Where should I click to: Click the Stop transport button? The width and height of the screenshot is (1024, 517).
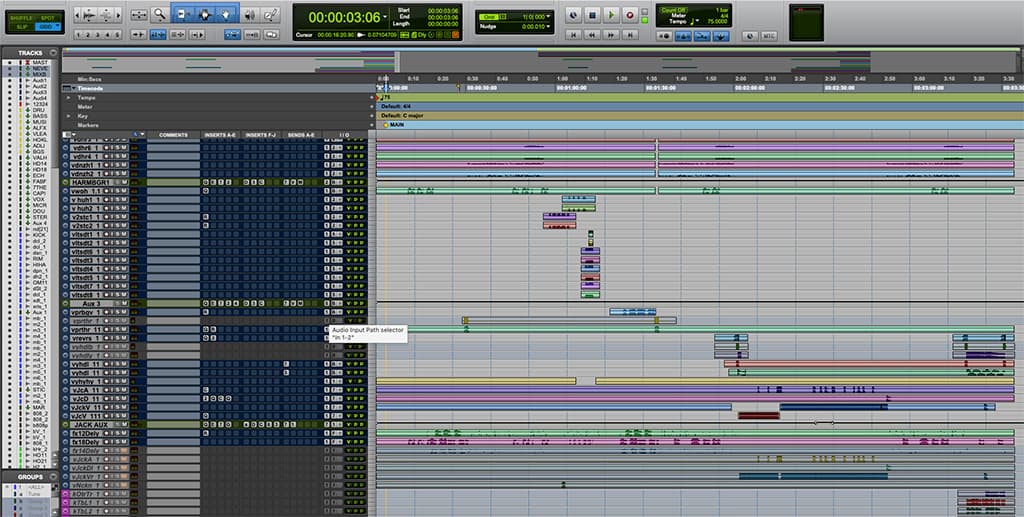click(x=592, y=15)
